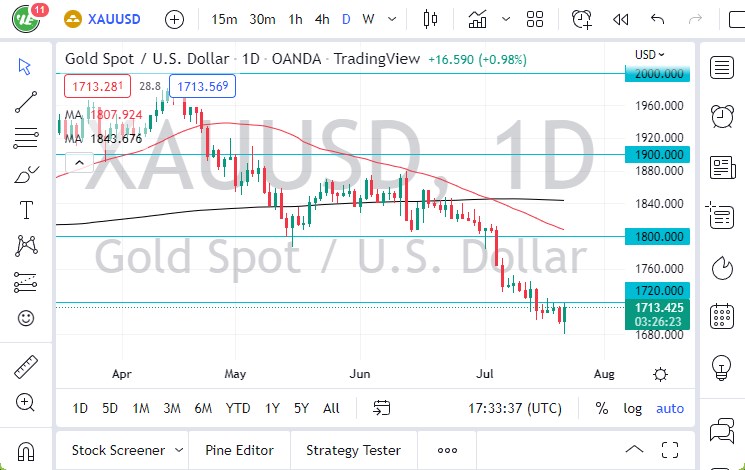This screenshot has width=745, height=470.
Task: Toggle percent scale mode
Action: point(602,408)
